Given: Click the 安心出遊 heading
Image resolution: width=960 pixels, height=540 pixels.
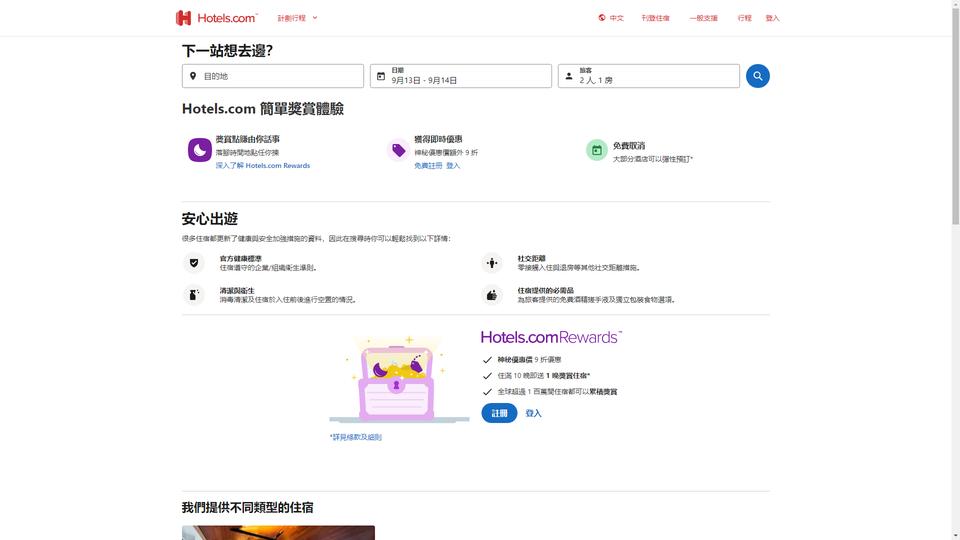Looking at the screenshot, I should [x=209, y=219].
